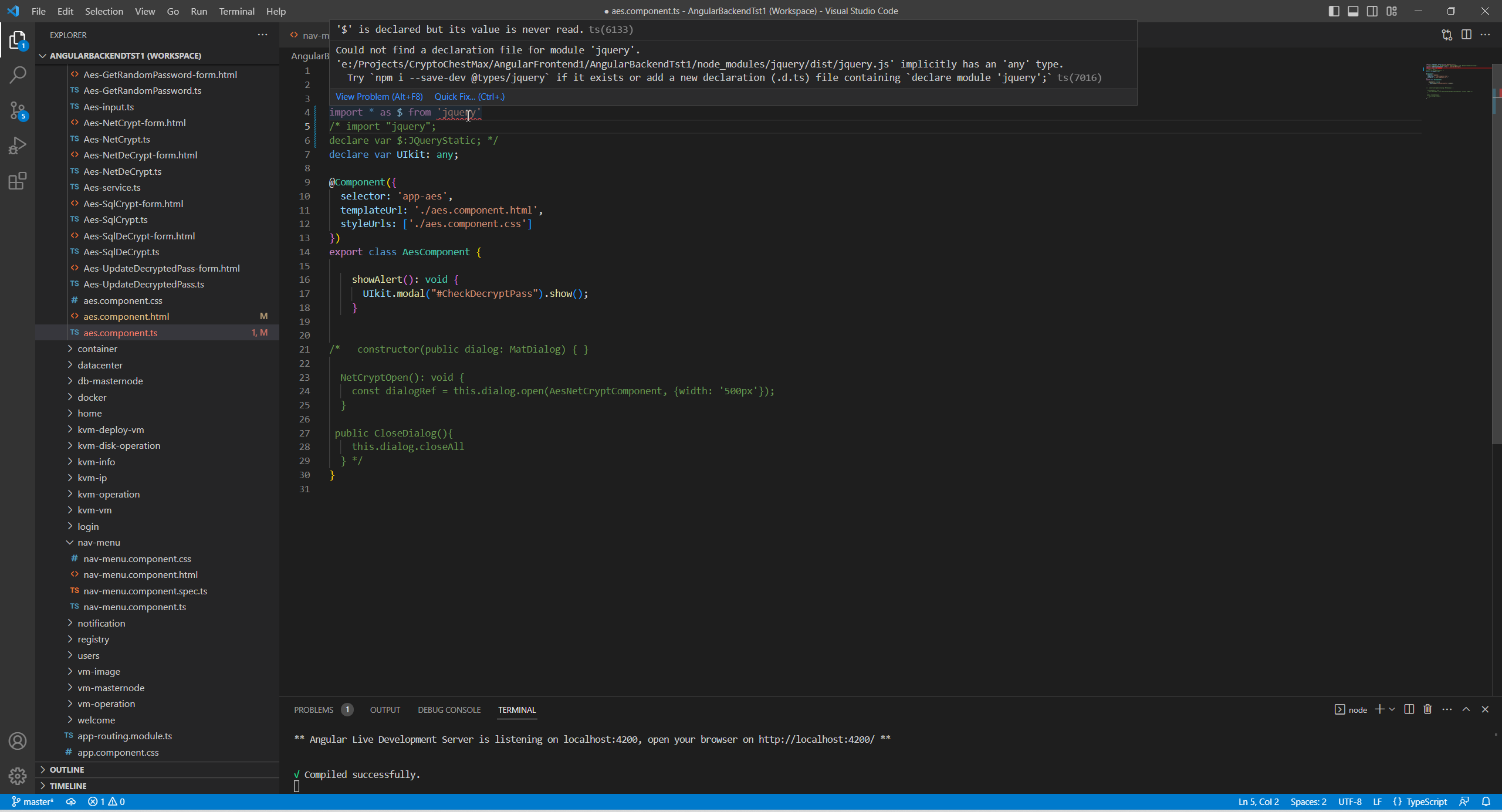Open the Aes-service.ts file
Screen dimensions: 1502x812
pos(111,187)
